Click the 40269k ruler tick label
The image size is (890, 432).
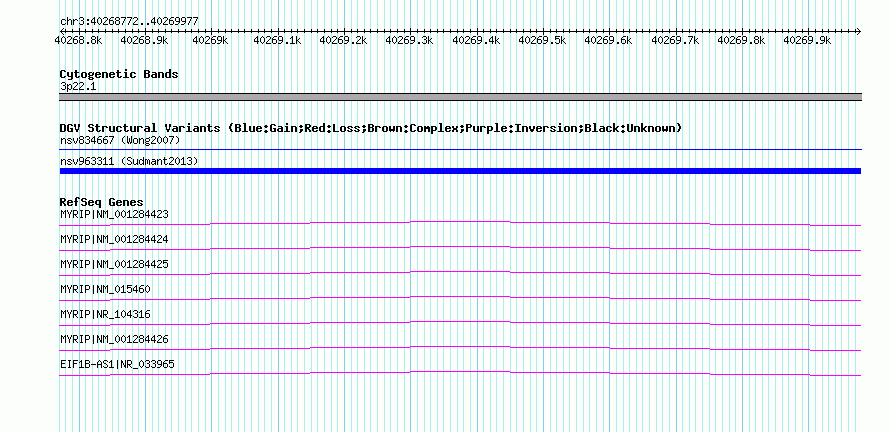210,40
